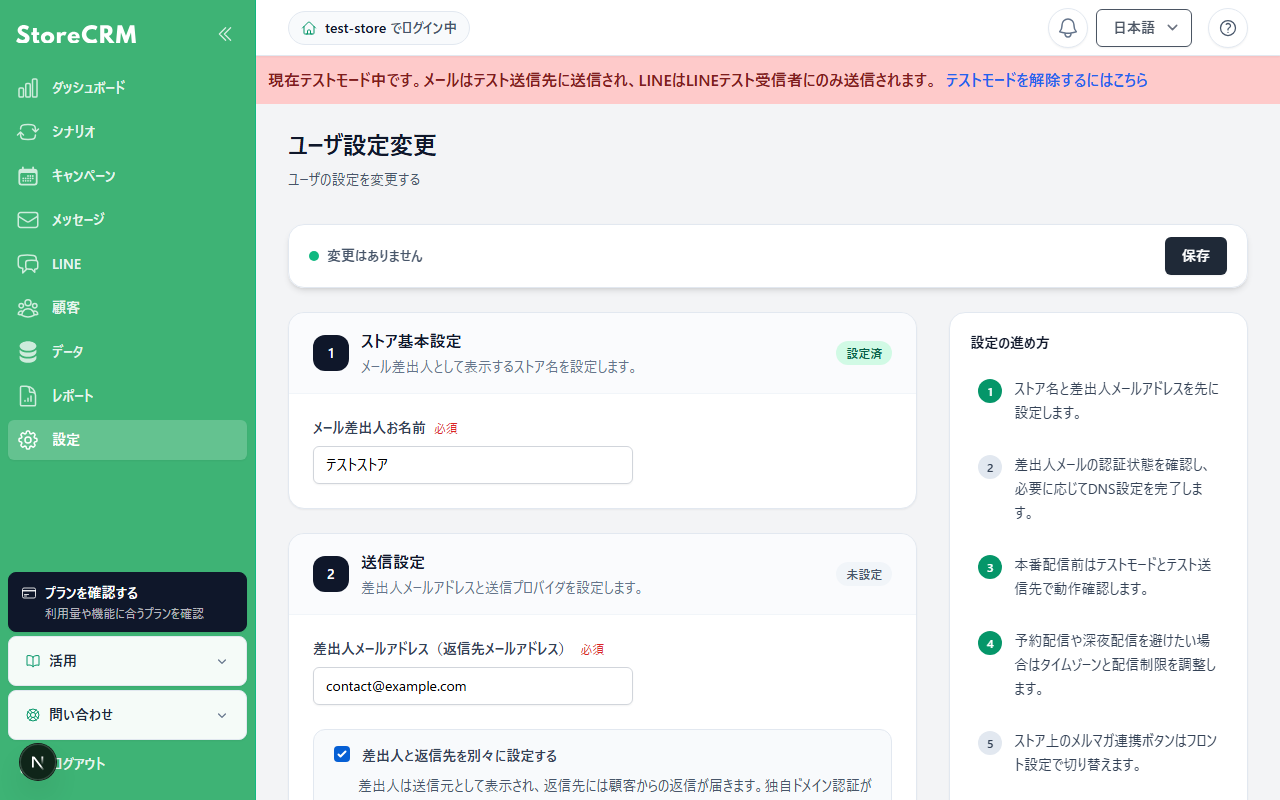Click the 設定済 status badge
1280x800 pixels.
point(864,353)
